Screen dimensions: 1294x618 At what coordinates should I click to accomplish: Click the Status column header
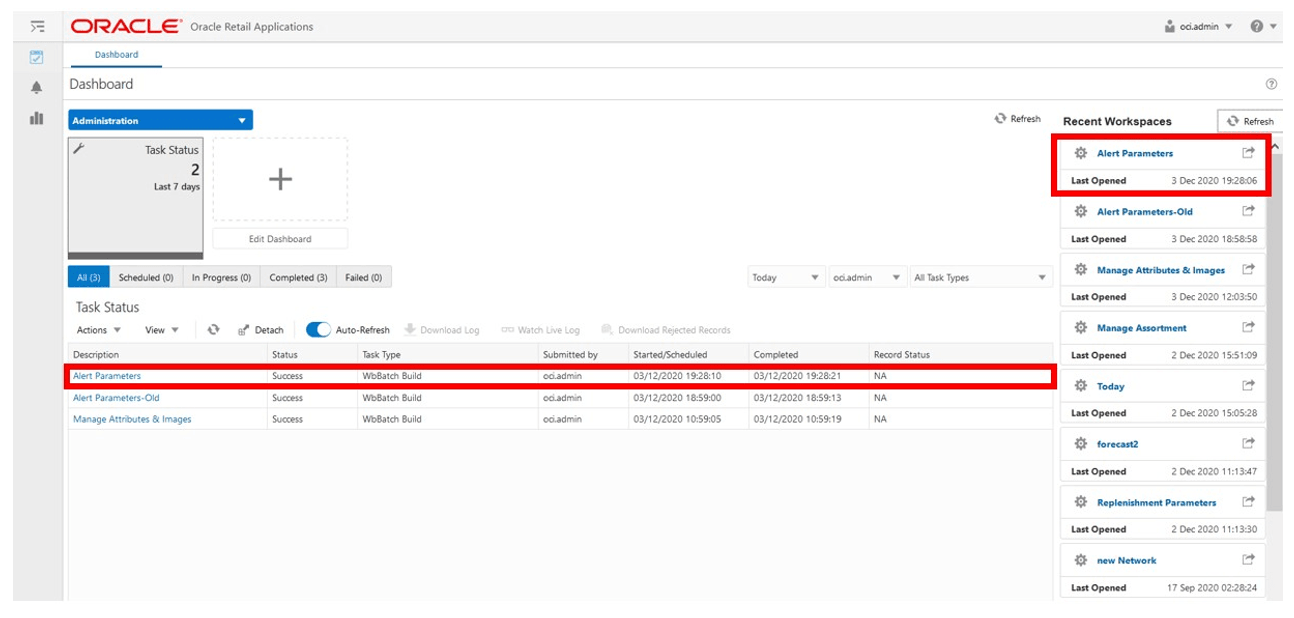tap(312, 354)
